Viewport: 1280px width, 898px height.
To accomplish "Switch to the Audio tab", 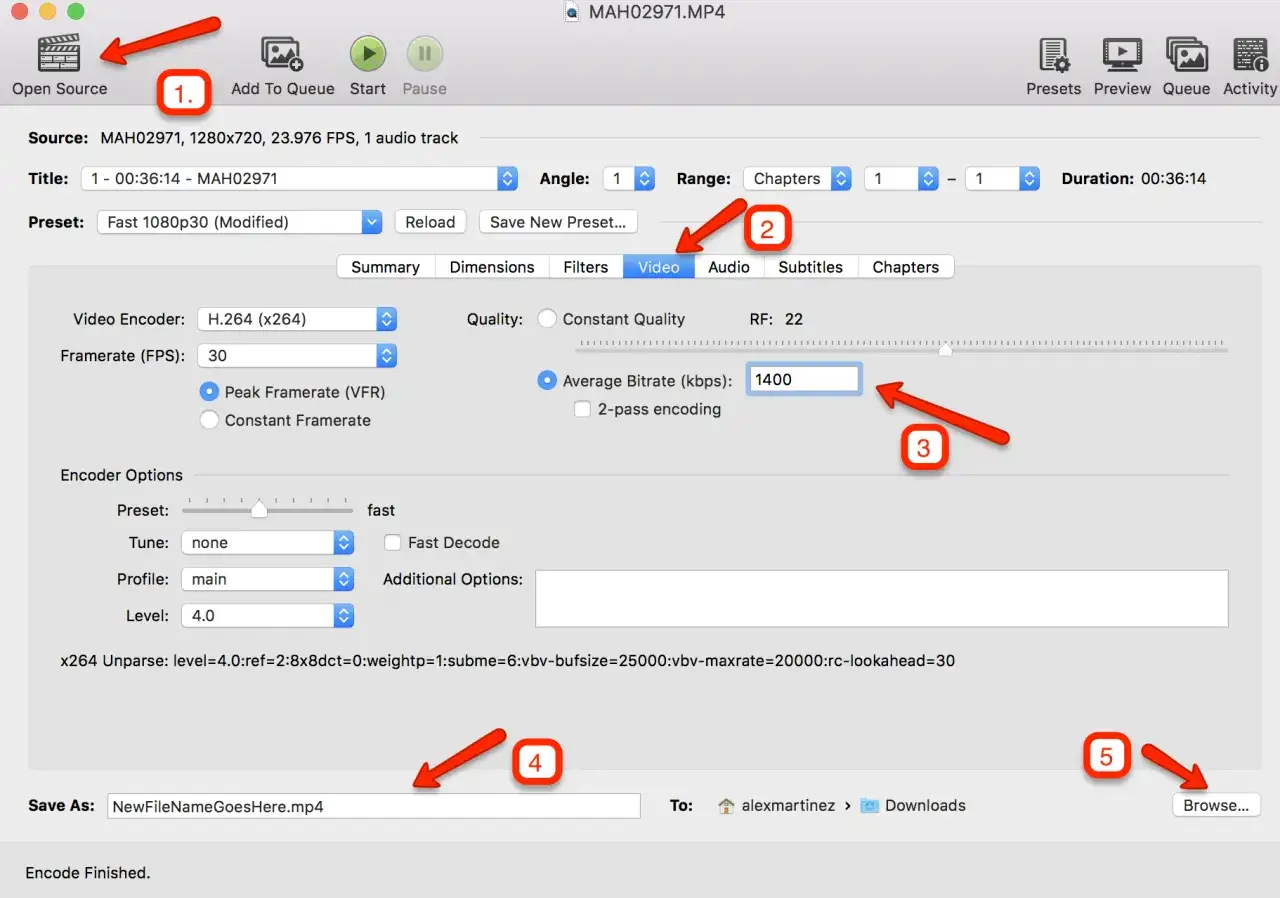I will click(x=729, y=267).
